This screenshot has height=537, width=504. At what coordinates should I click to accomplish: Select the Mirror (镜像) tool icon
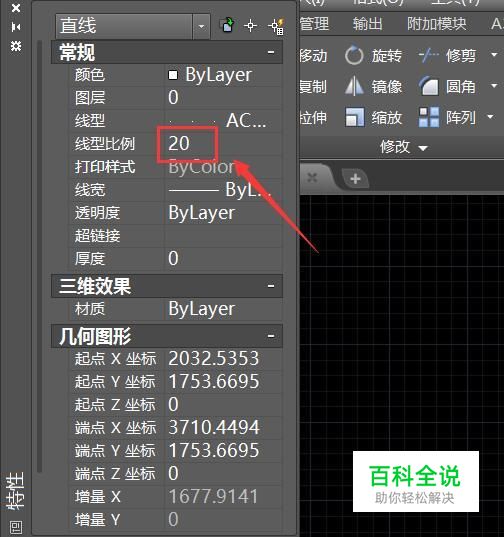pyautogui.click(x=354, y=86)
